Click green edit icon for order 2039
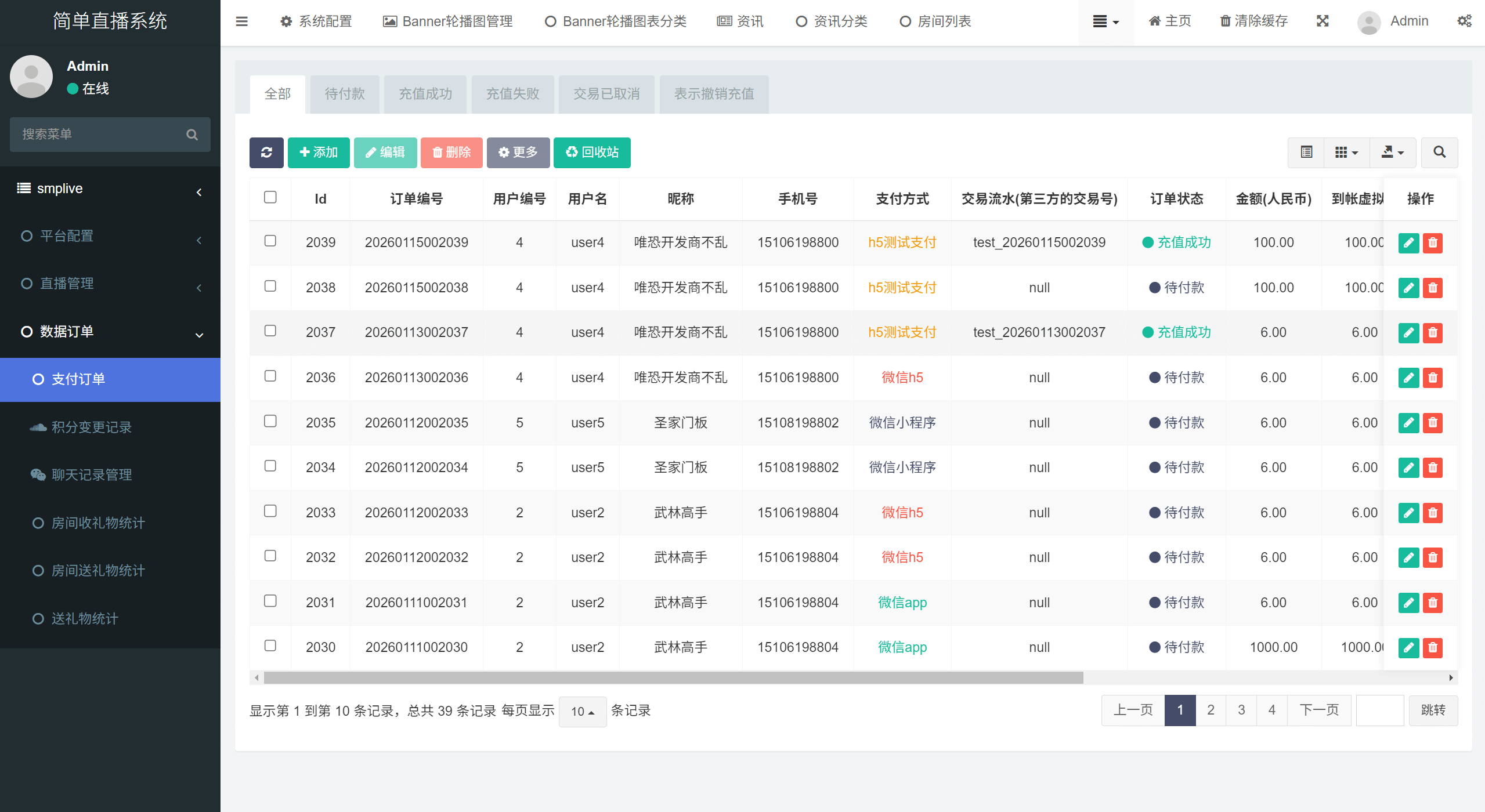1485x812 pixels. [1408, 242]
